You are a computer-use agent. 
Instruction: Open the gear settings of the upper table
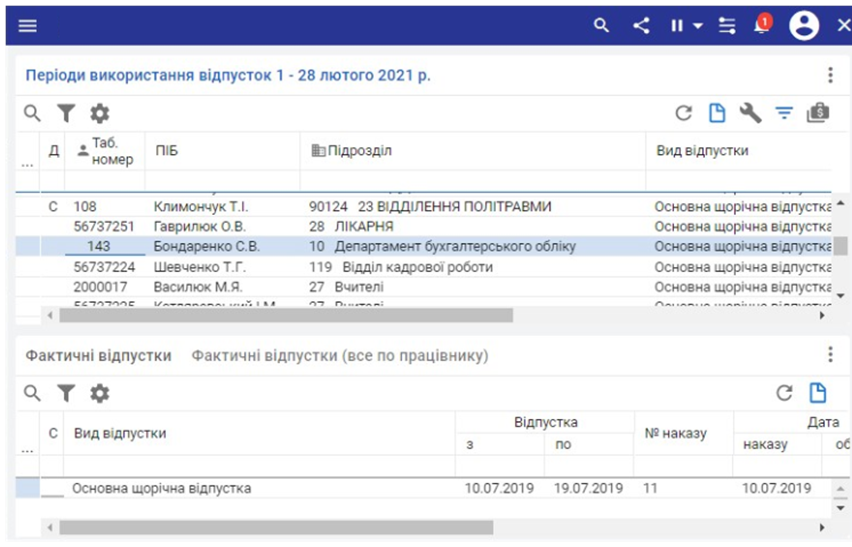(99, 113)
